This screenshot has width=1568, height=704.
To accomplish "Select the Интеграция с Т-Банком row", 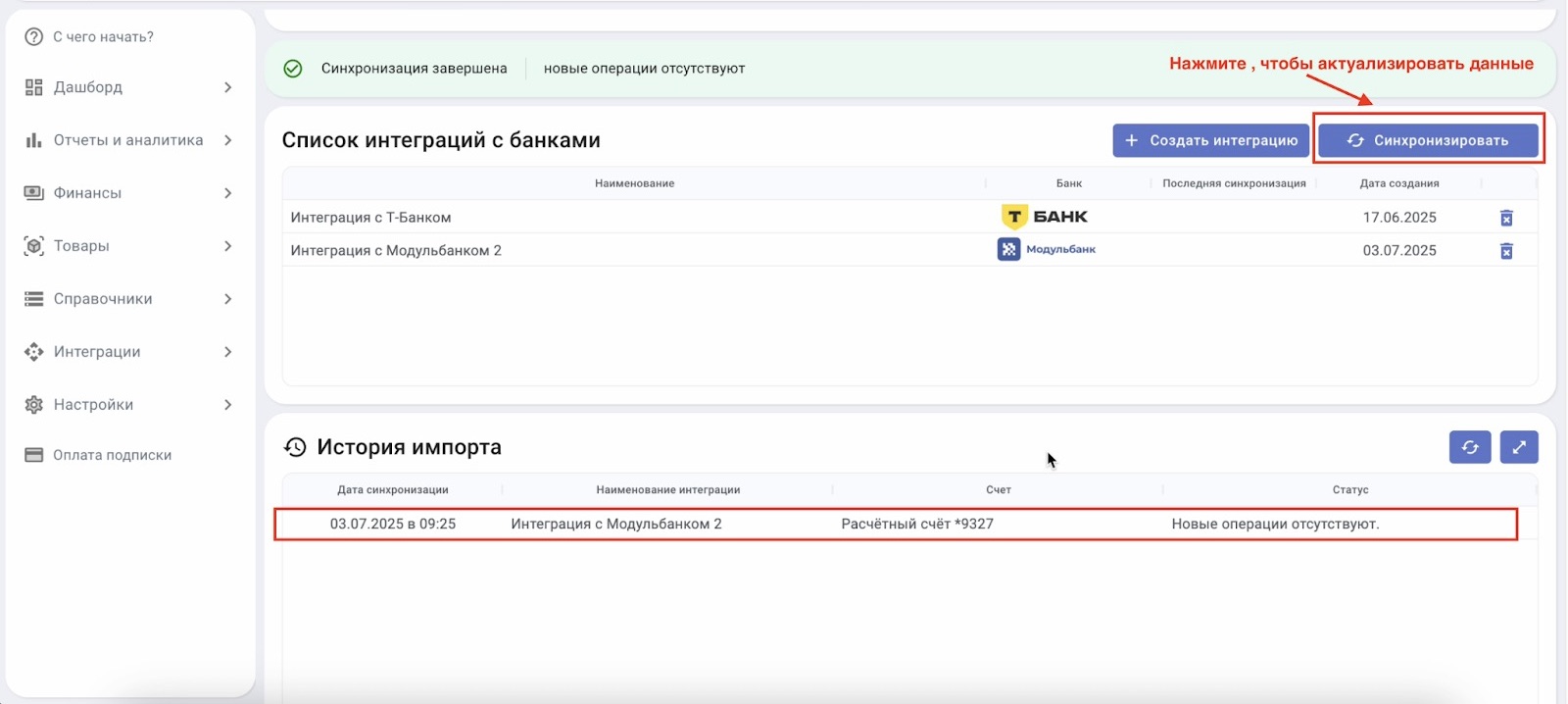I will point(370,218).
